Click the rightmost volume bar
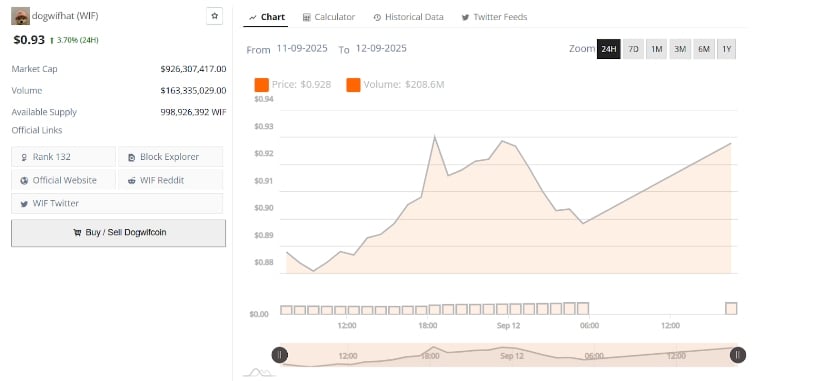The width and height of the screenshot is (825, 381). (x=731, y=308)
